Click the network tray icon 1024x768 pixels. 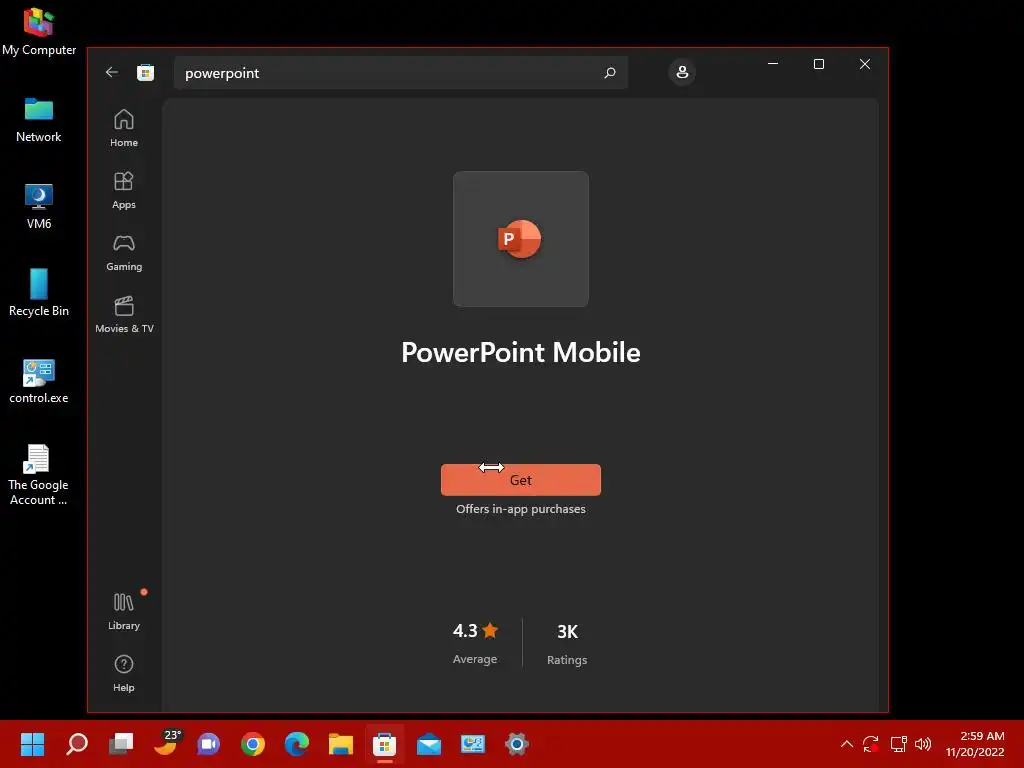coord(899,744)
